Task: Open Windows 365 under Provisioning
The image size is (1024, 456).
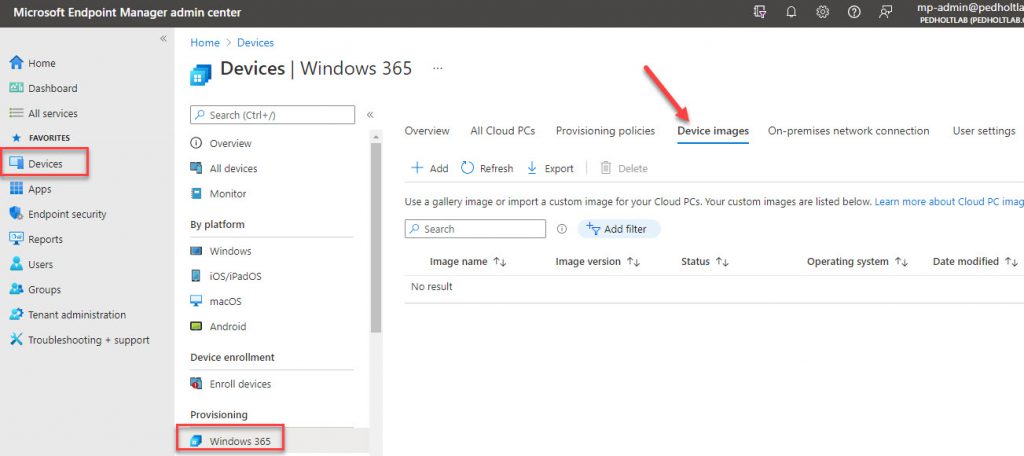Action: coord(240,441)
